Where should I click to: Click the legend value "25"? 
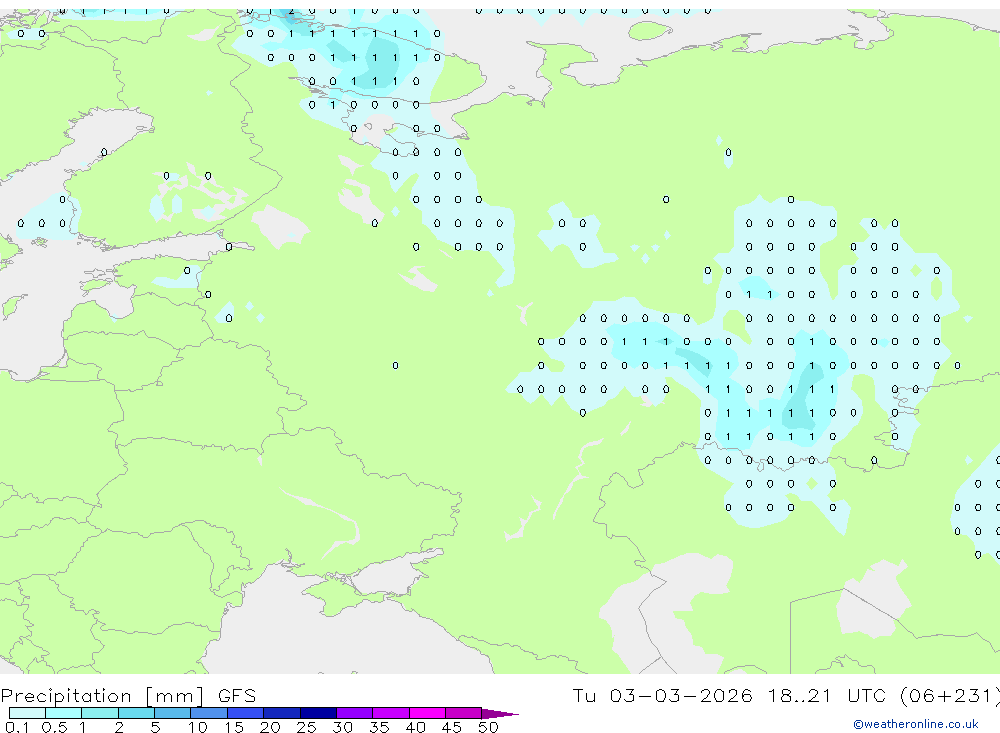coord(306,727)
